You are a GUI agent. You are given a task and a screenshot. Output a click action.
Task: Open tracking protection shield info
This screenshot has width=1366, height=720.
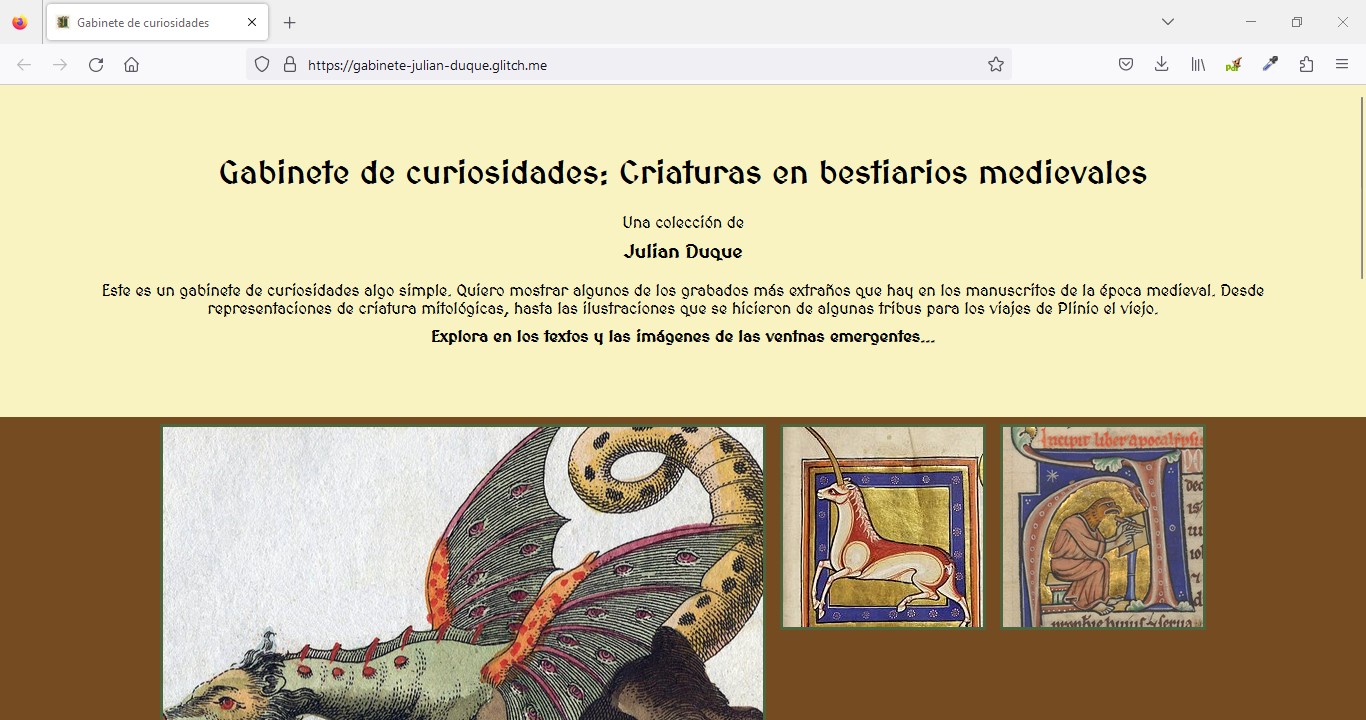pyautogui.click(x=262, y=65)
